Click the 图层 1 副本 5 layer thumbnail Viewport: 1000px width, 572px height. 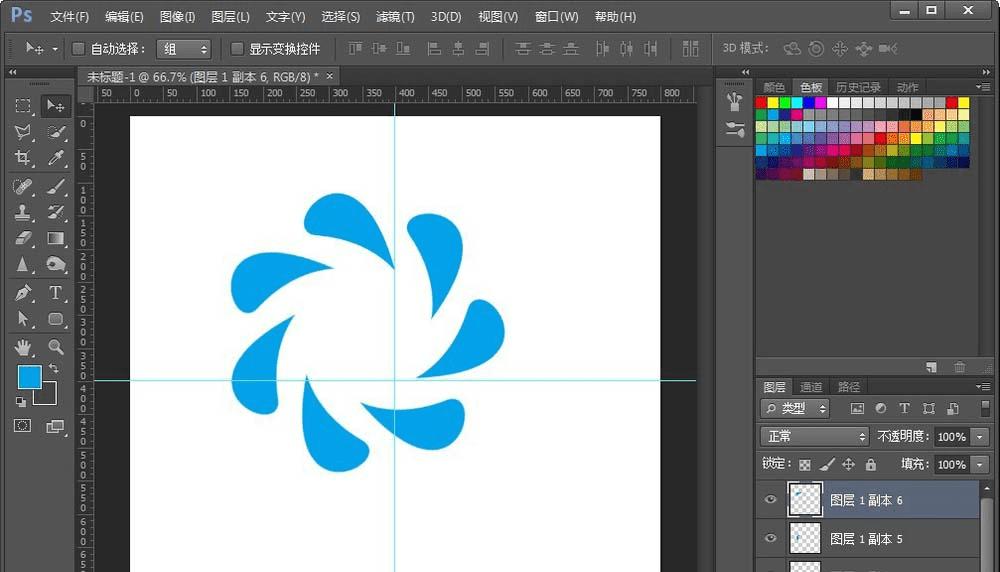pyautogui.click(x=805, y=538)
